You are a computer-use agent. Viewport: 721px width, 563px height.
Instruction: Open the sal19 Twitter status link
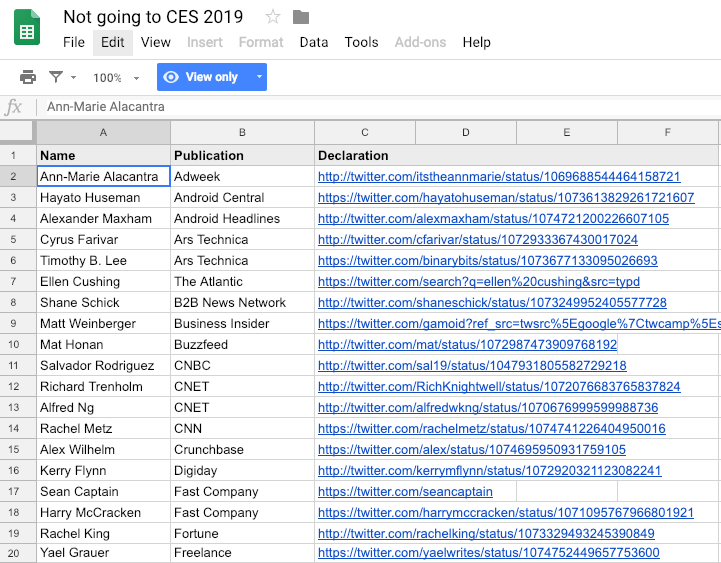pyautogui.click(x=472, y=366)
